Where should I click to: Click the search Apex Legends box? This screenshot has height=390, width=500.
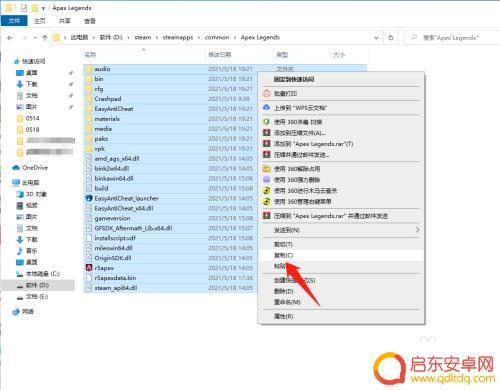pos(453,38)
